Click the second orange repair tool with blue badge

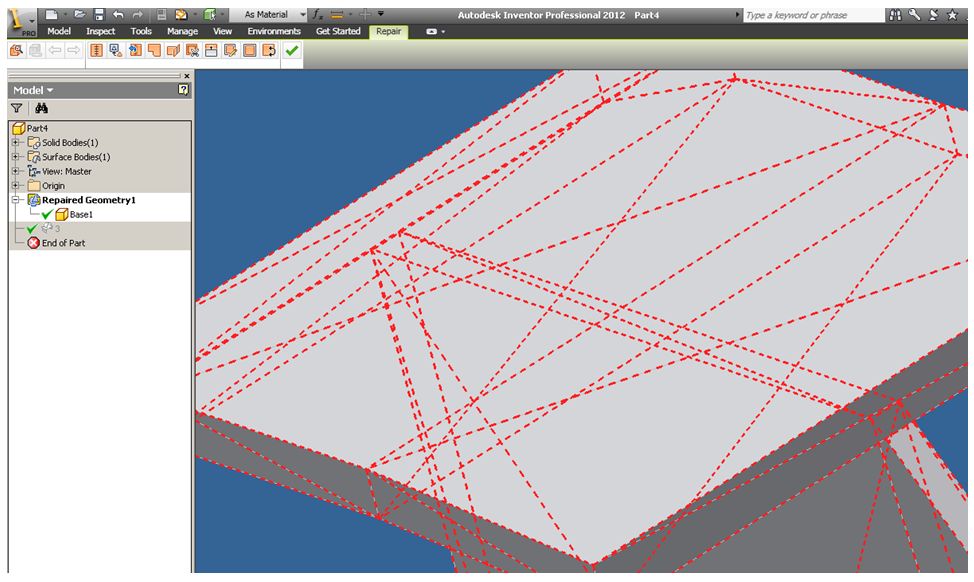tap(116, 50)
